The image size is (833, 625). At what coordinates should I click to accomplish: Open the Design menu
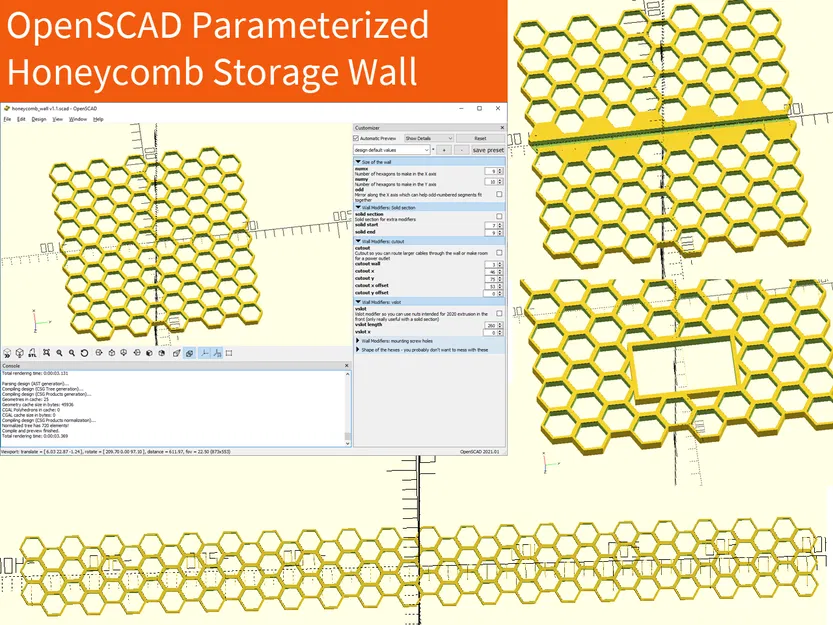point(39,117)
